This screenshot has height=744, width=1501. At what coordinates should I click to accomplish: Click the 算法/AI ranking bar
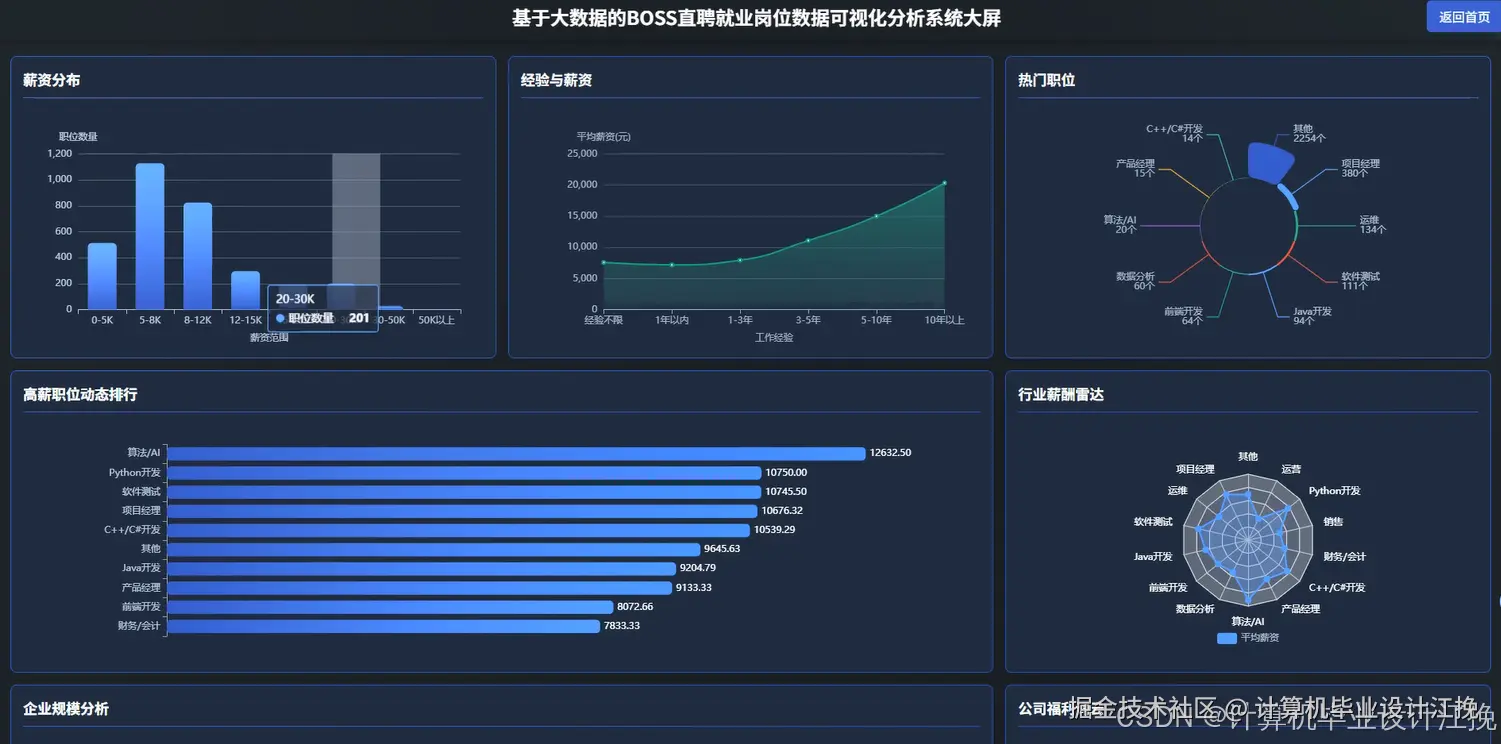(x=515, y=453)
